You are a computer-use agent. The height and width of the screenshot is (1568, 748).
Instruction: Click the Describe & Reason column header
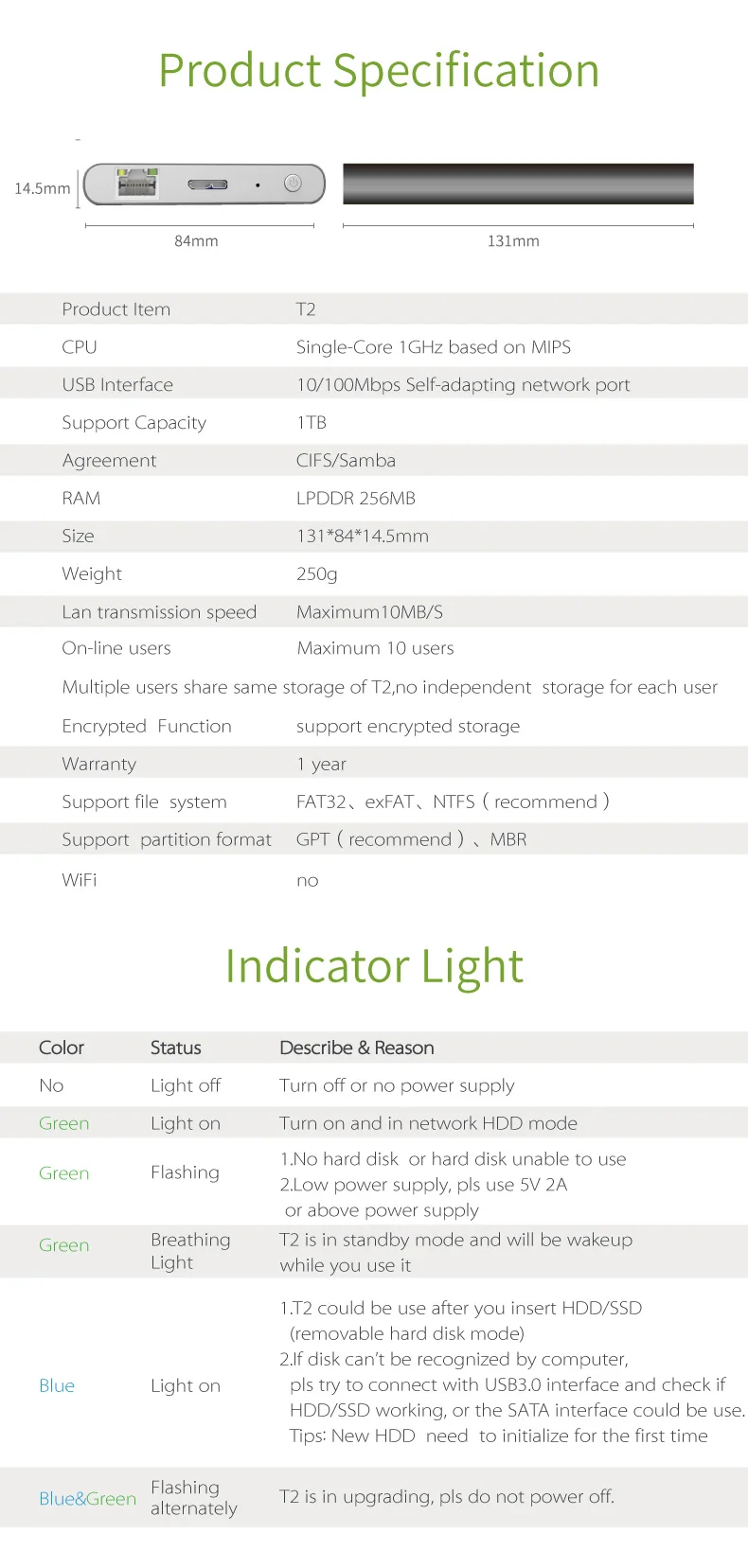[x=357, y=1048]
